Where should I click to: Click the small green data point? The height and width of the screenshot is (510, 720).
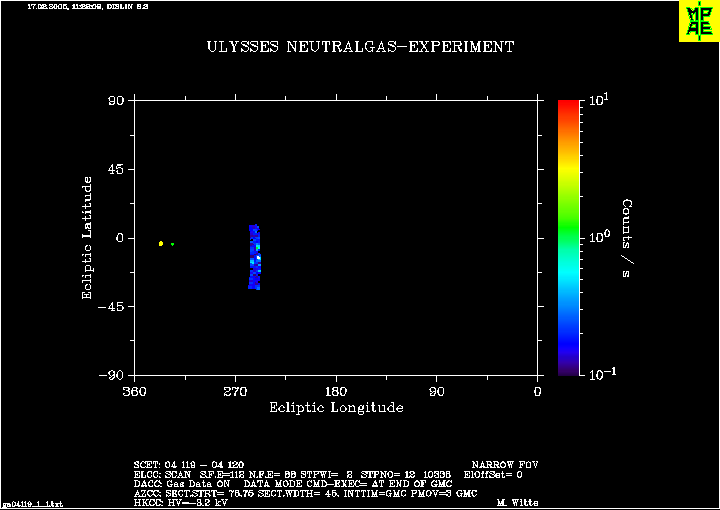point(172,244)
